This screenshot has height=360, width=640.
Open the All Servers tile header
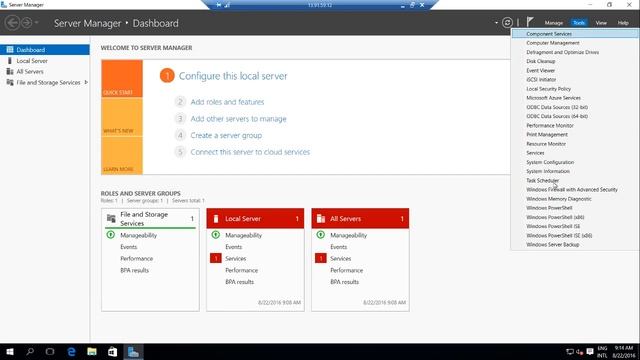point(360,219)
